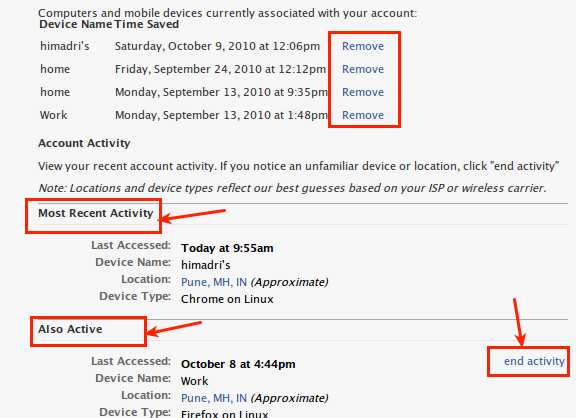The height and width of the screenshot is (418, 576).
Task: Click the October 8 at 4:44pm timestamp
Action: coord(238,364)
